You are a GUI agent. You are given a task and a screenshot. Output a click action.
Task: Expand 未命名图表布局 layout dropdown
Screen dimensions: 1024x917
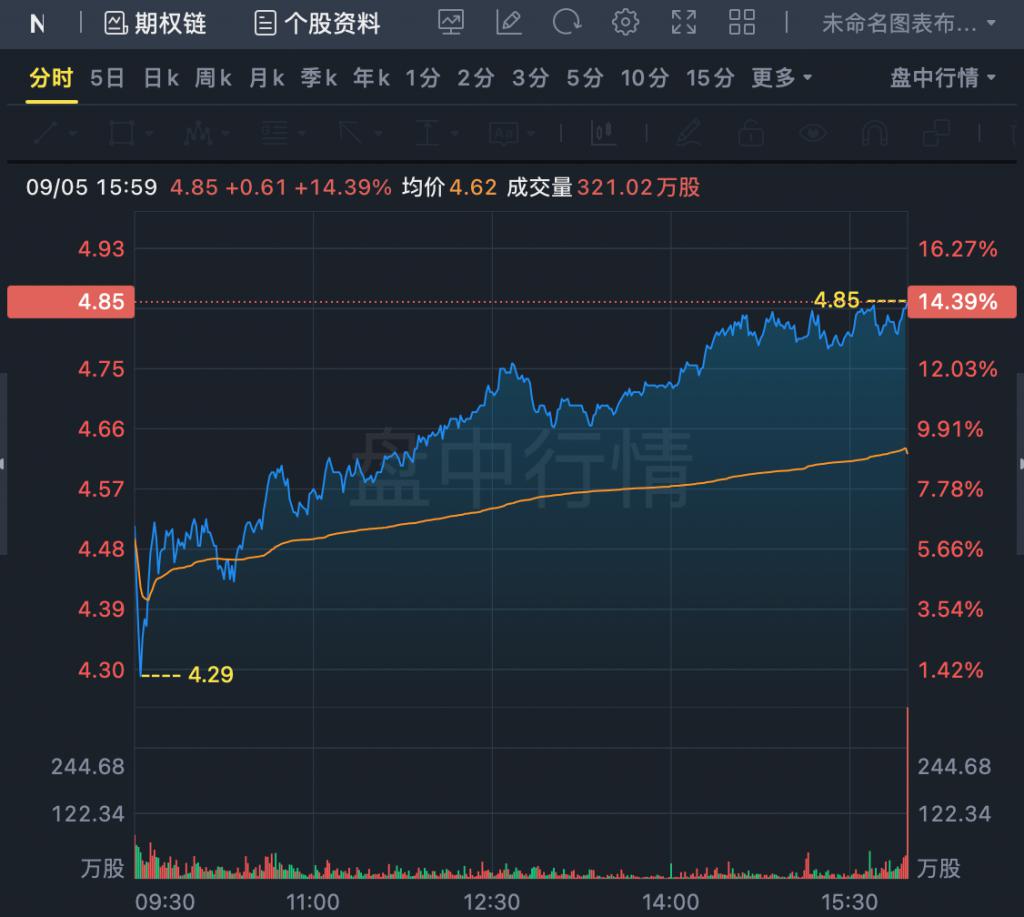[x=908, y=23]
